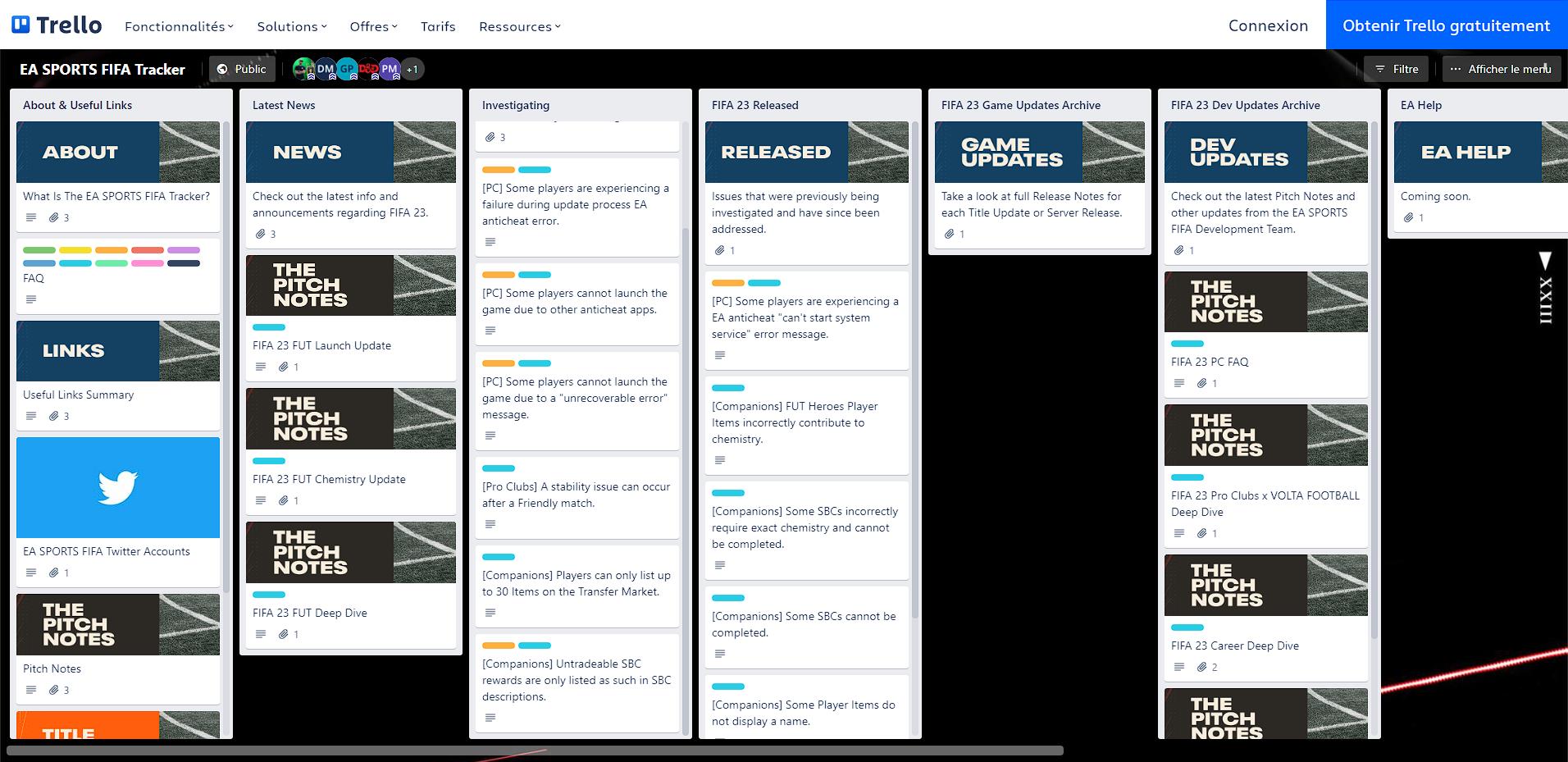Viewport: 1568px width, 762px height.
Task: Click the Public visibility icon
Action: tap(223, 69)
